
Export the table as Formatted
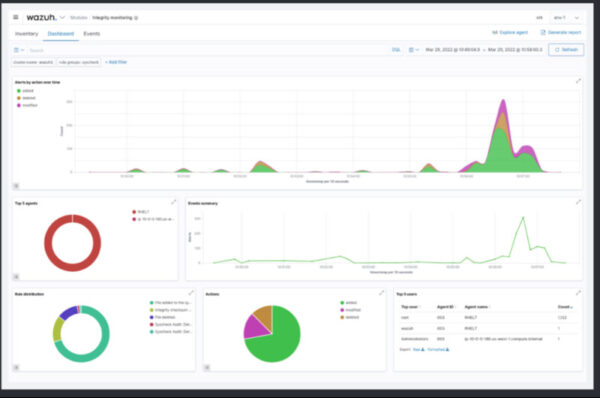(x=438, y=349)
